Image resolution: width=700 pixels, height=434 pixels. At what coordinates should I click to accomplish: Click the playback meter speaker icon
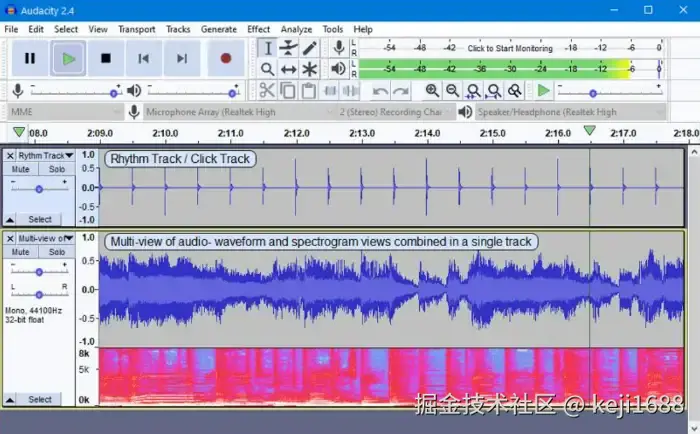pyautogui.click(x=339, y=69)
